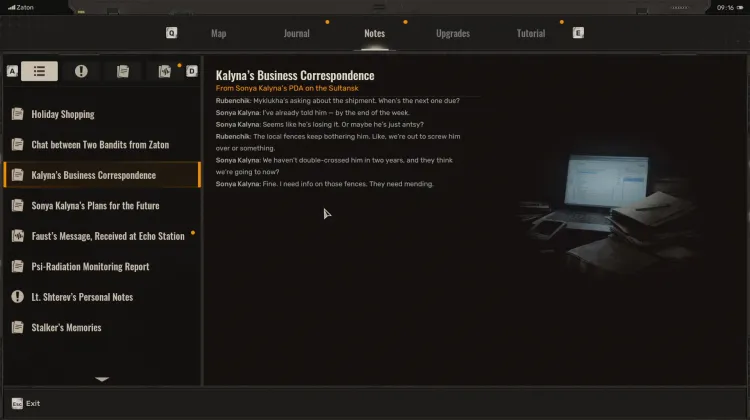Open the Upgrades tab
Image resolution: width=750 pixels, height=420 pixels.
452,33
